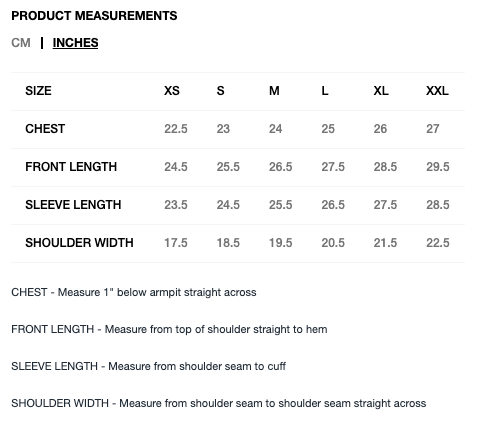Switch measurements to CM units
Image resolution: width=483 pixels, height=436 pixels.
click(21, 43)
